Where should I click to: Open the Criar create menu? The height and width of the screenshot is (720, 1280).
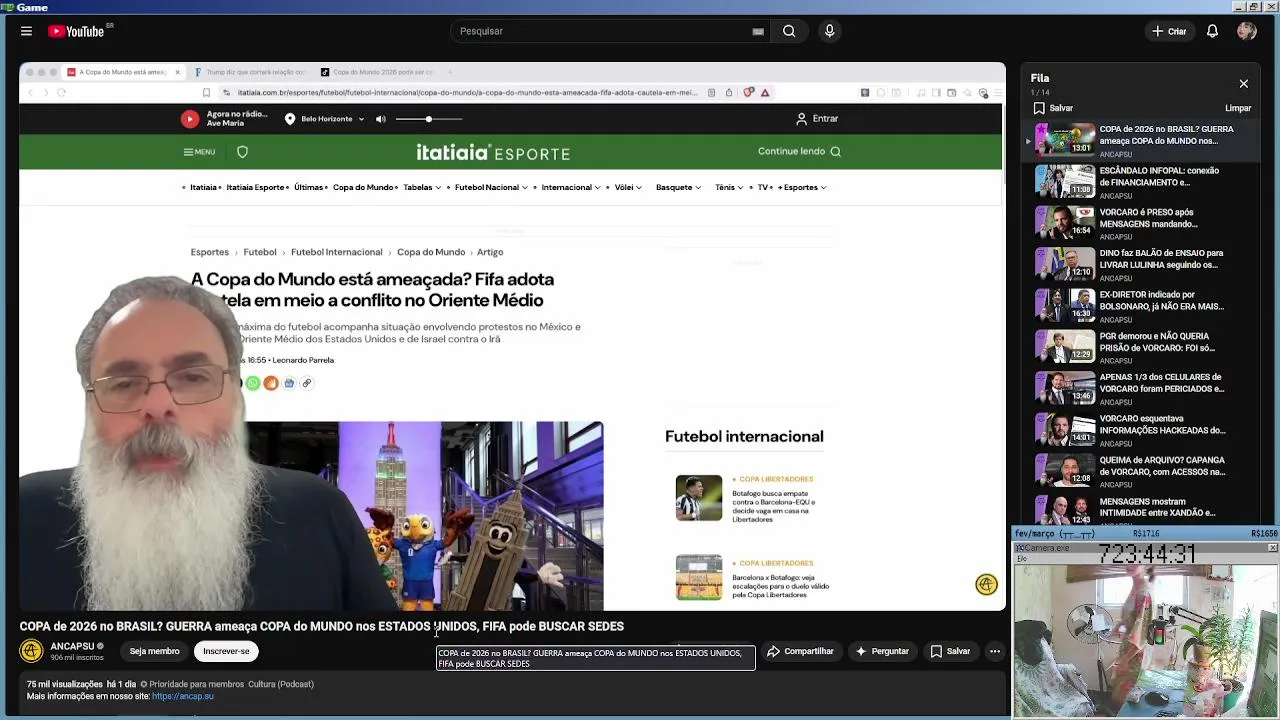pyautogui.click(x=1169, y=31)
